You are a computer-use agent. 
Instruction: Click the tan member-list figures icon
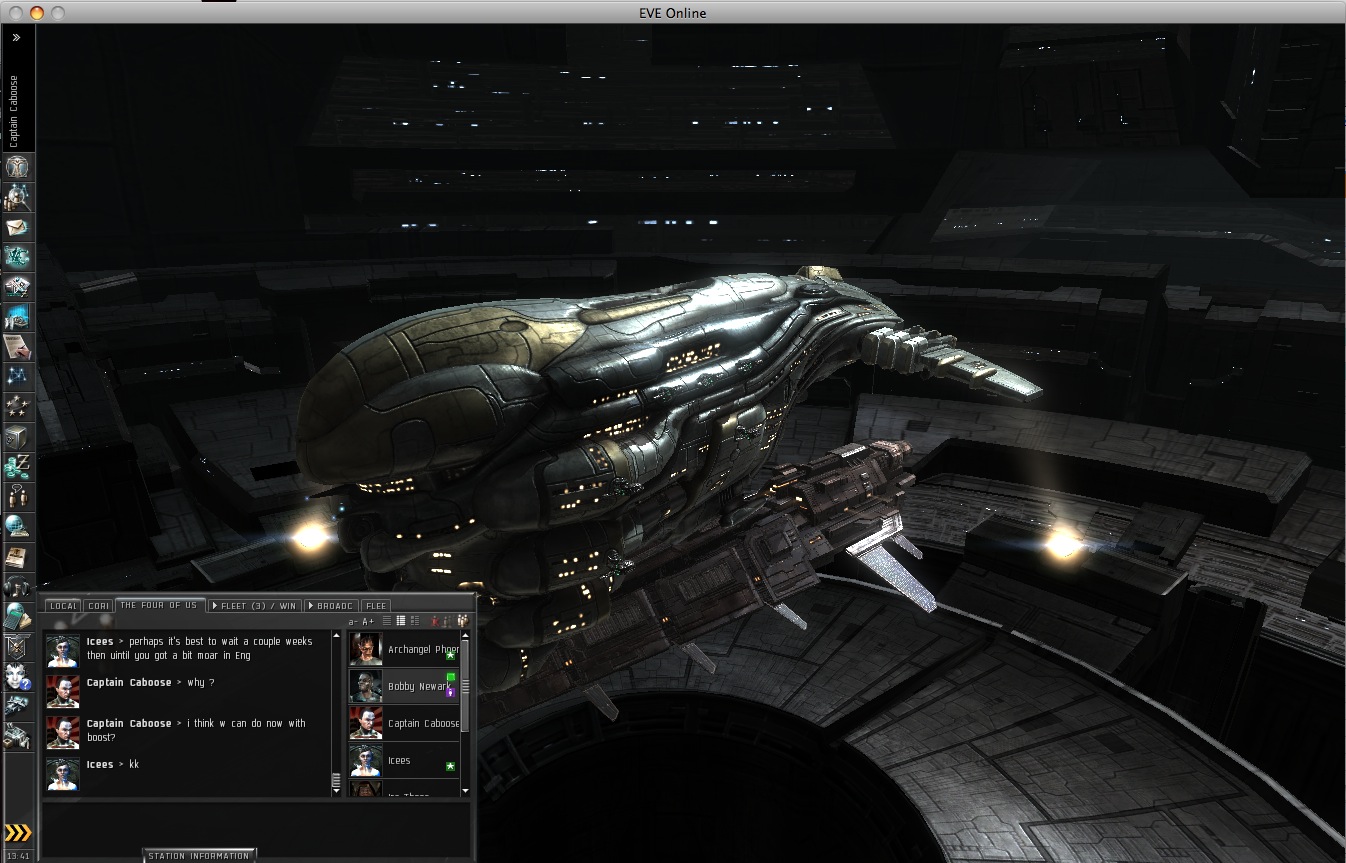(462, 621)
